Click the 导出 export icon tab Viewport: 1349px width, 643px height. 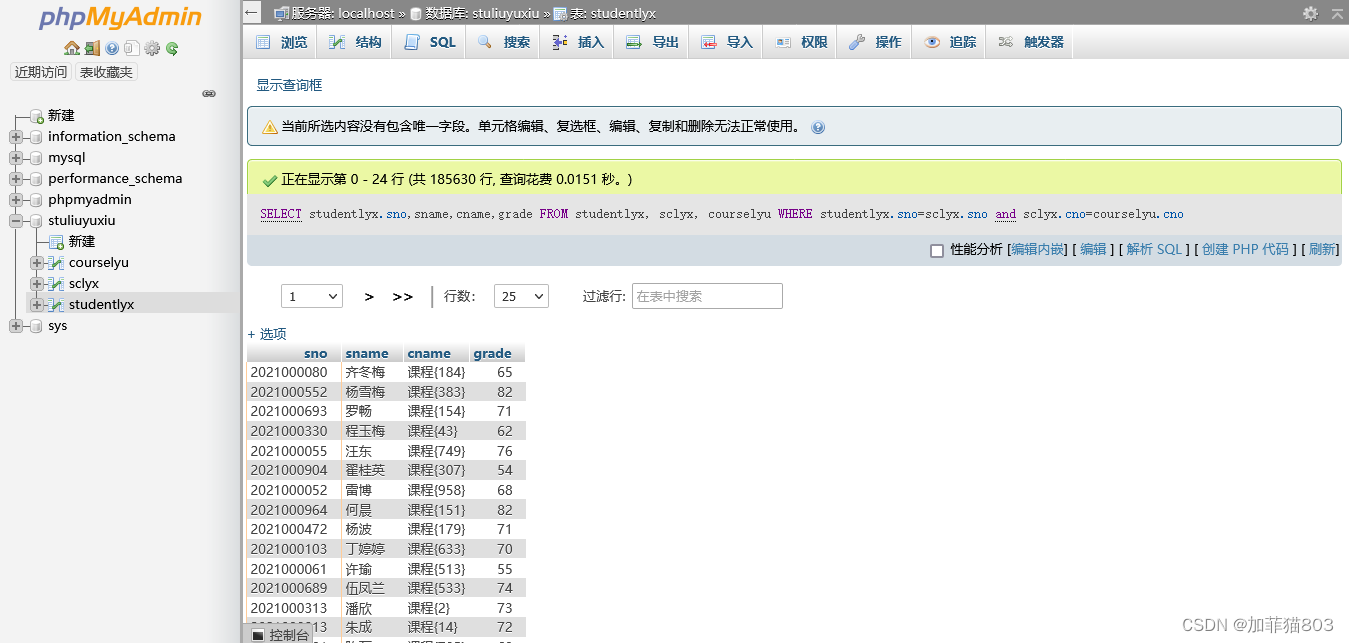[x=650, y=41]
